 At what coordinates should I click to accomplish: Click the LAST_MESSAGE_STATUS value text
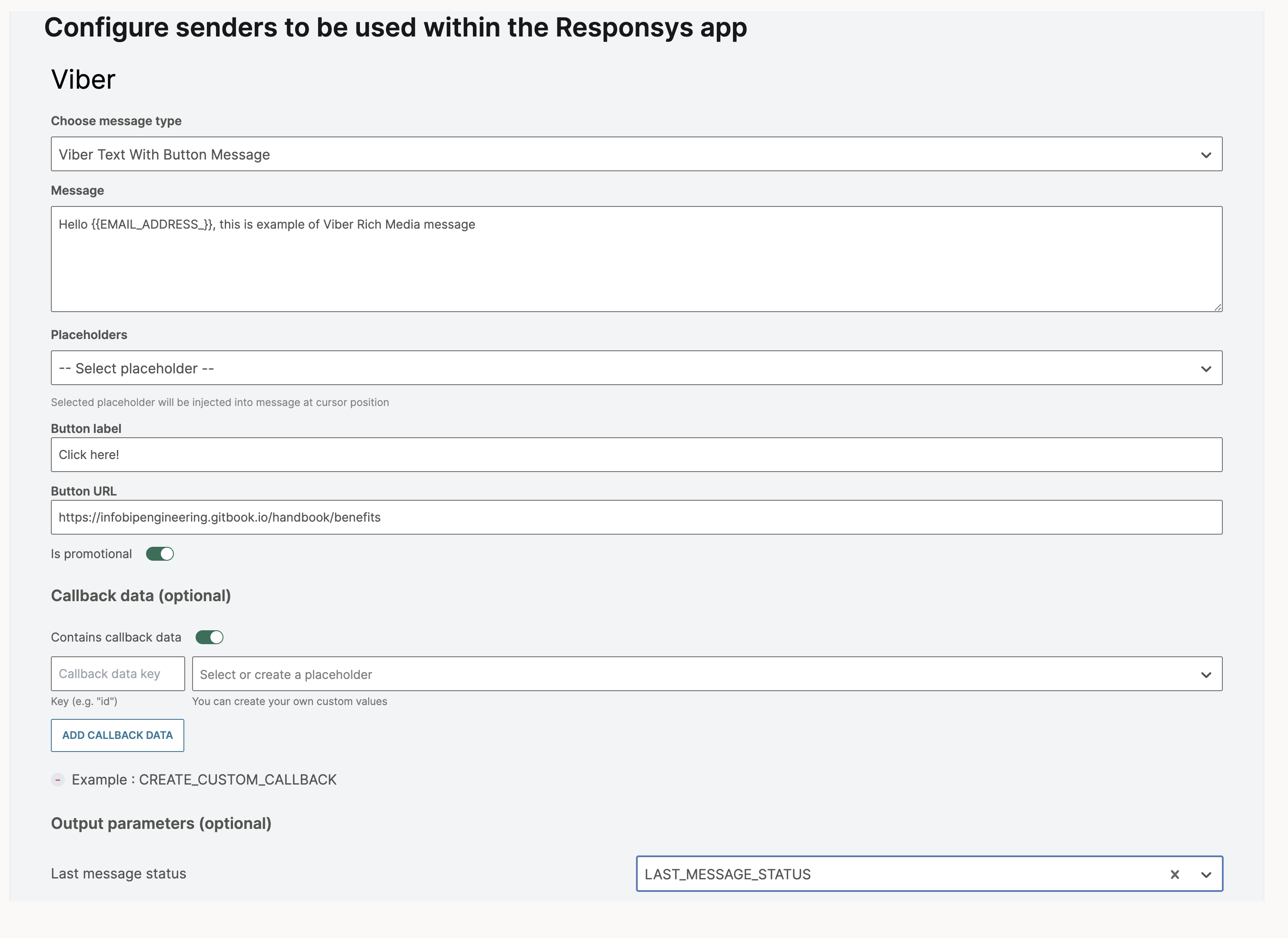point(728,875)
